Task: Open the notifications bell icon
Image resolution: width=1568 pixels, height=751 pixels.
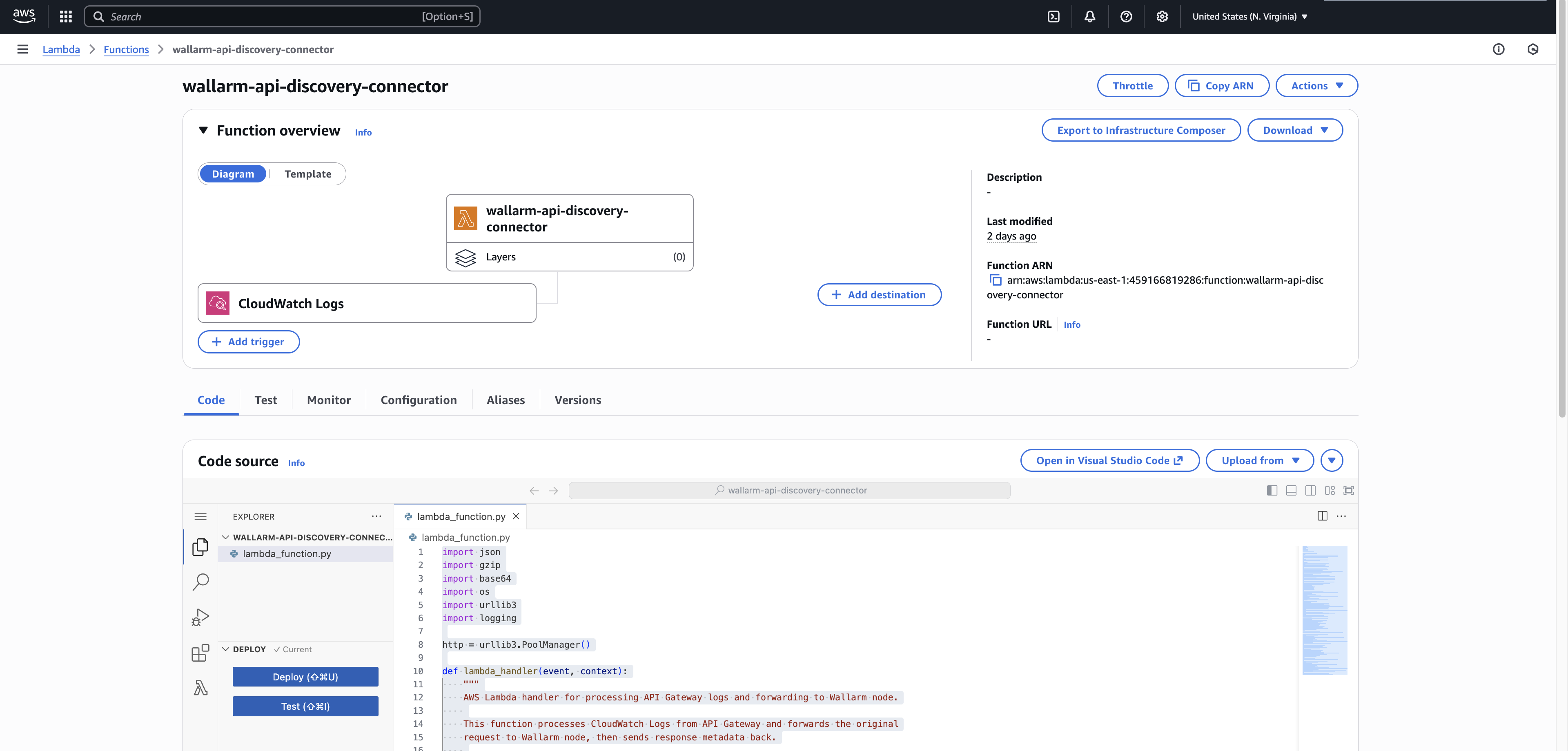Action: point(1089,16)
